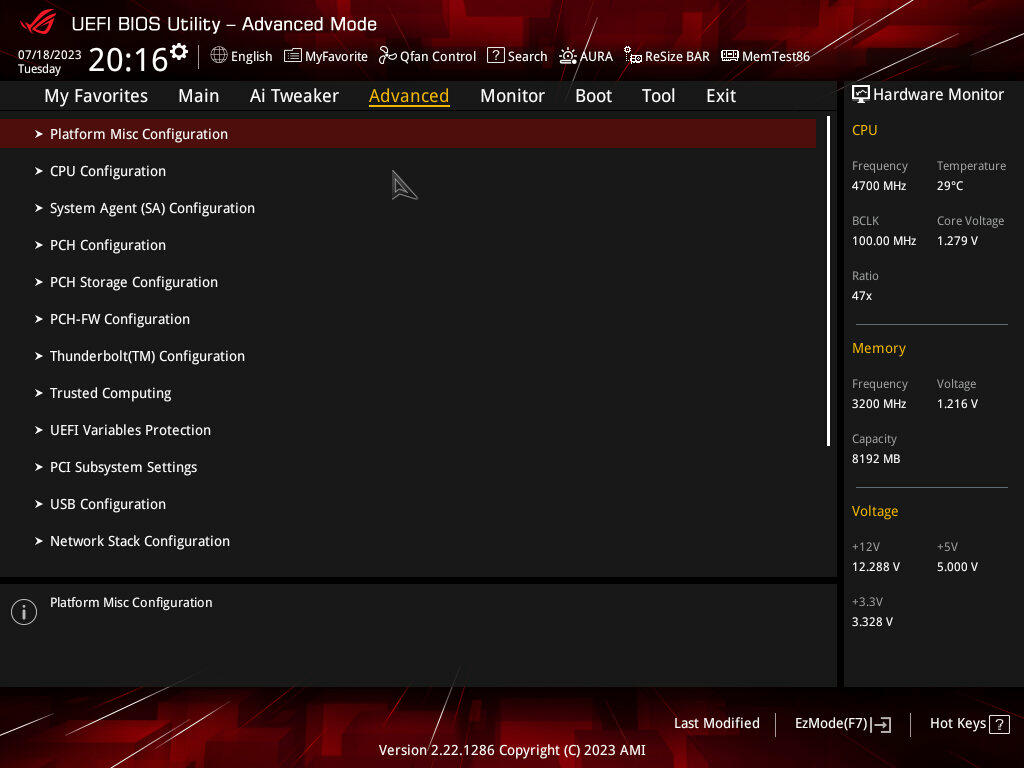Click the globe language icon
Image resolution: width=1024 pixels, height=768 pixels.
[x=219, y=56]
